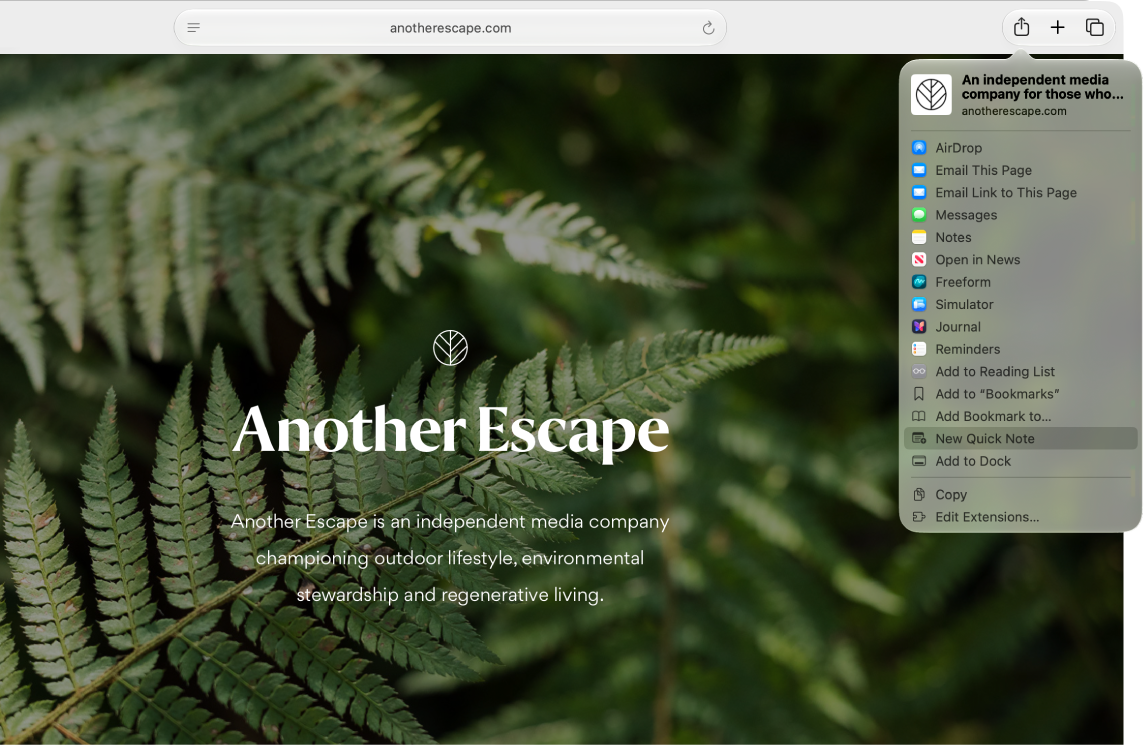Click the bookmark icon for Add to Bookmarks
The image size is (1146, 748).
tap(921, 394)
